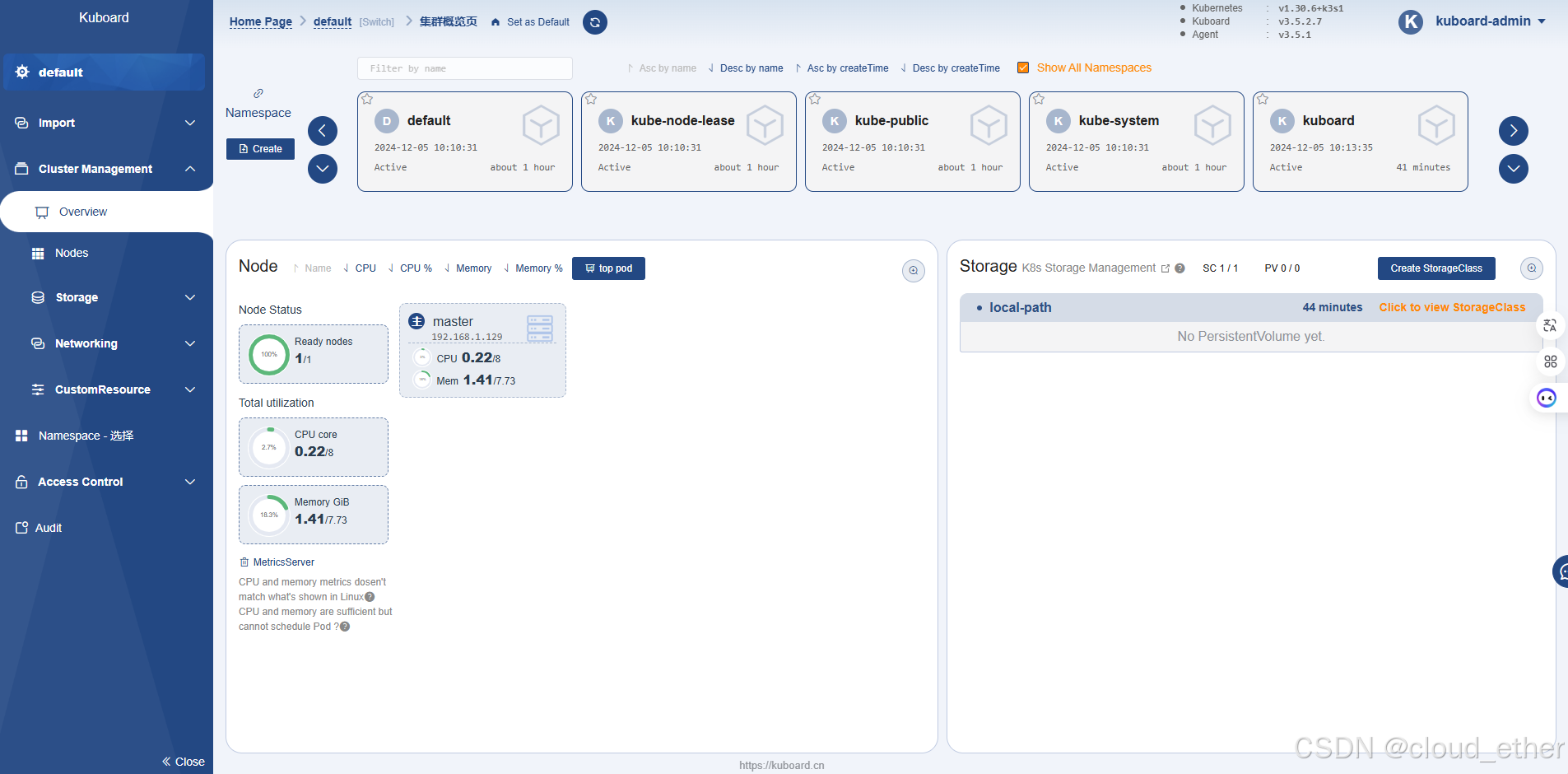This screenshot has width=1568, height=774.
Task: Favorite the default namespace star icon
Action: point(367,100)
